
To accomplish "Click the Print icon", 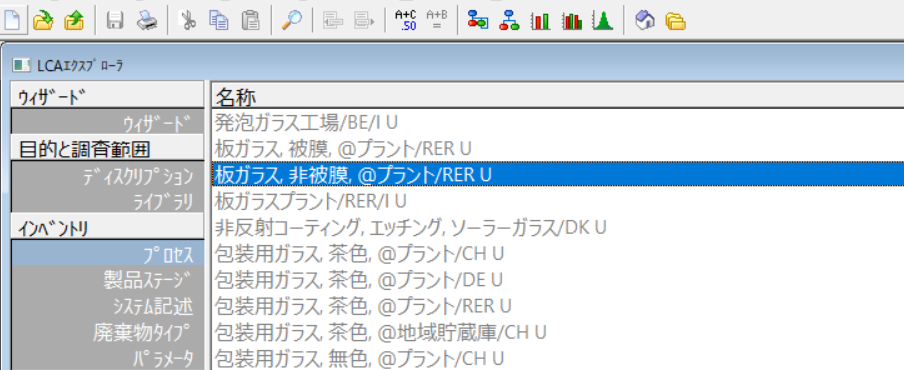I will tap(146, 21).
